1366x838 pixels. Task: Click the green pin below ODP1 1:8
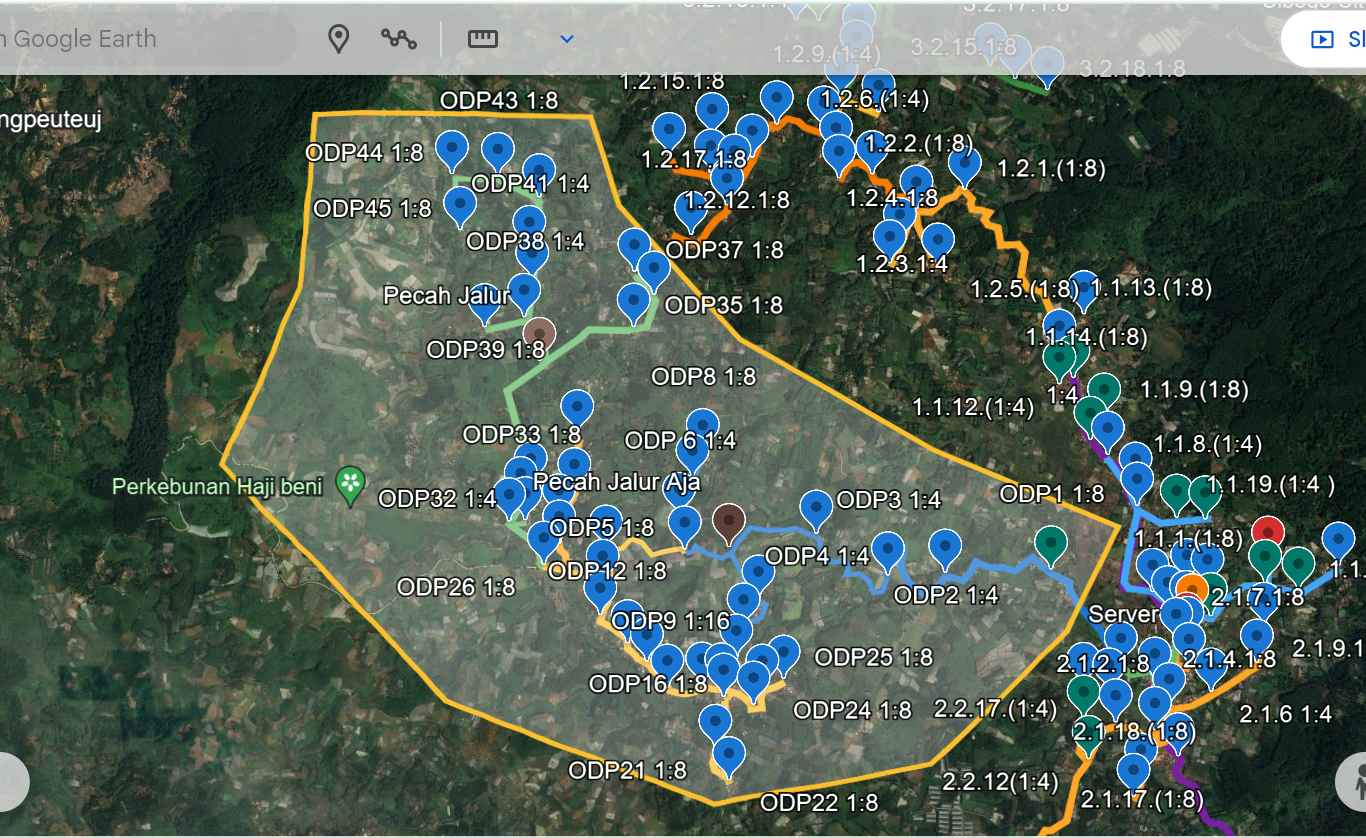pyautogui.click(x=1050, y=544)
